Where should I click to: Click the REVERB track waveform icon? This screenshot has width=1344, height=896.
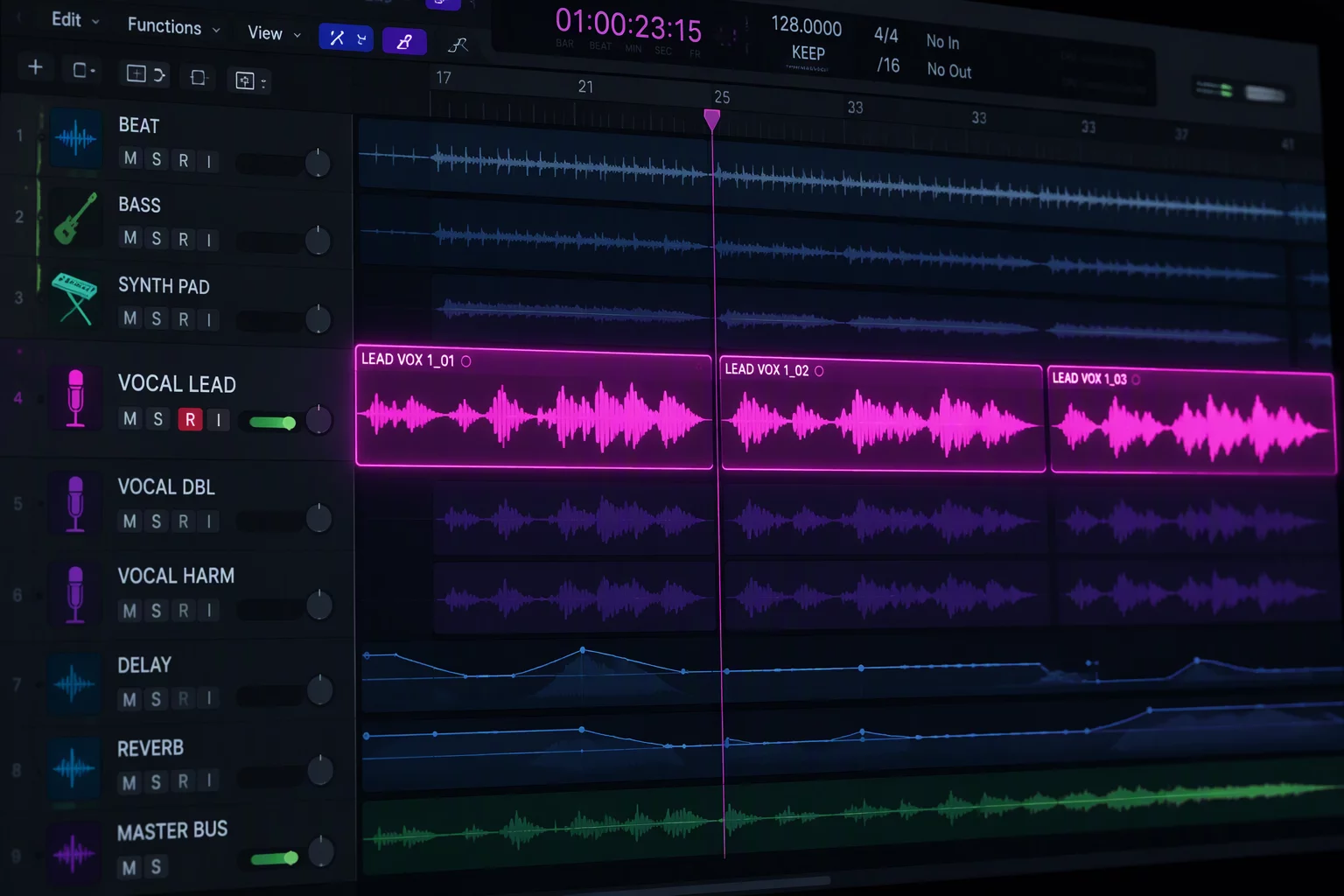coord(73,767)
